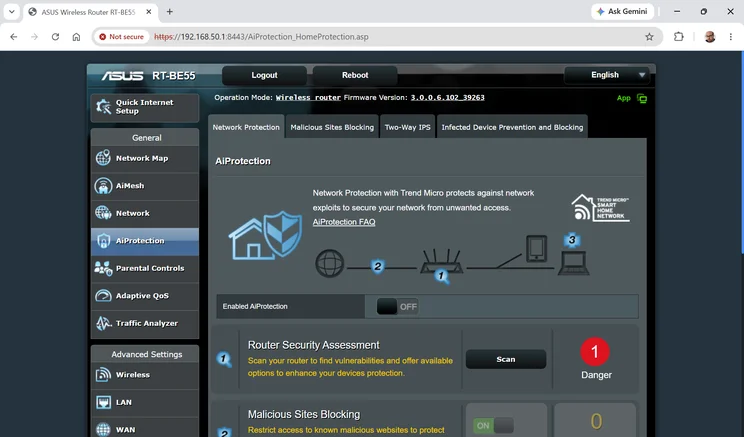Click the App devices icon next to App
This screenshot has width=744, height=437.
tap(642, 99)
